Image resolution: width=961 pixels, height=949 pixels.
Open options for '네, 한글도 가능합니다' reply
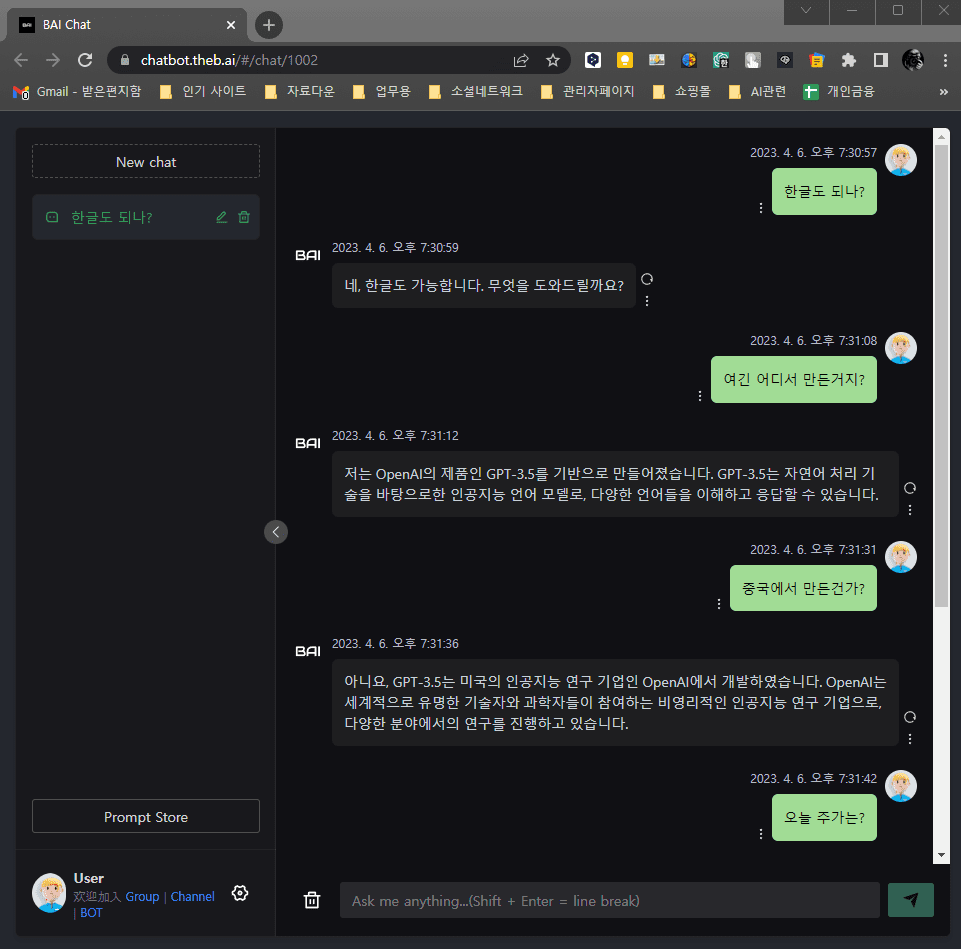[x=647, y=301]
